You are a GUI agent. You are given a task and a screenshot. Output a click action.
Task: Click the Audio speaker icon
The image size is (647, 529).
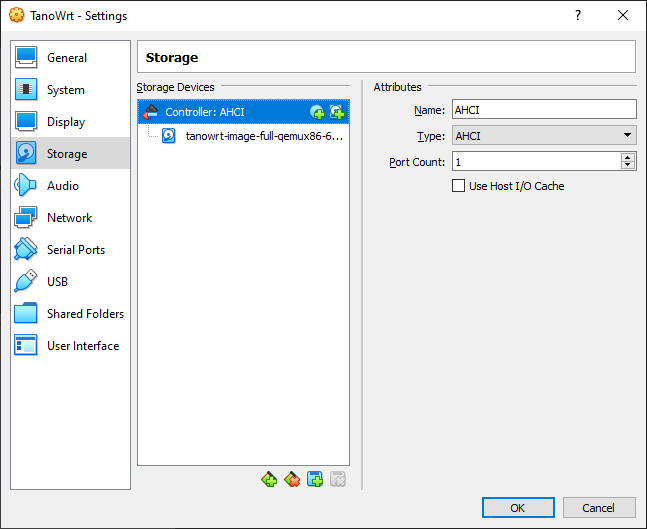[x=26, y=185]
